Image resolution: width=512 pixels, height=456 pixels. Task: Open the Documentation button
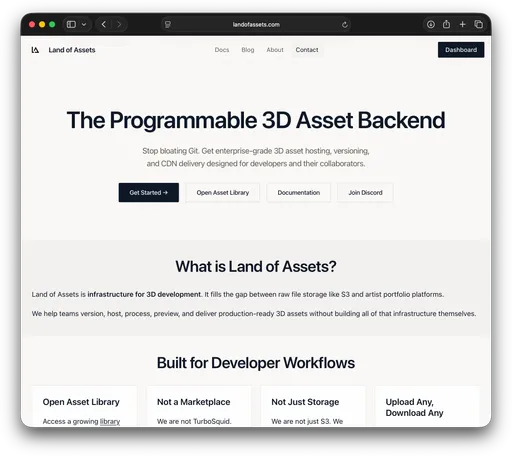click(298, 192)
